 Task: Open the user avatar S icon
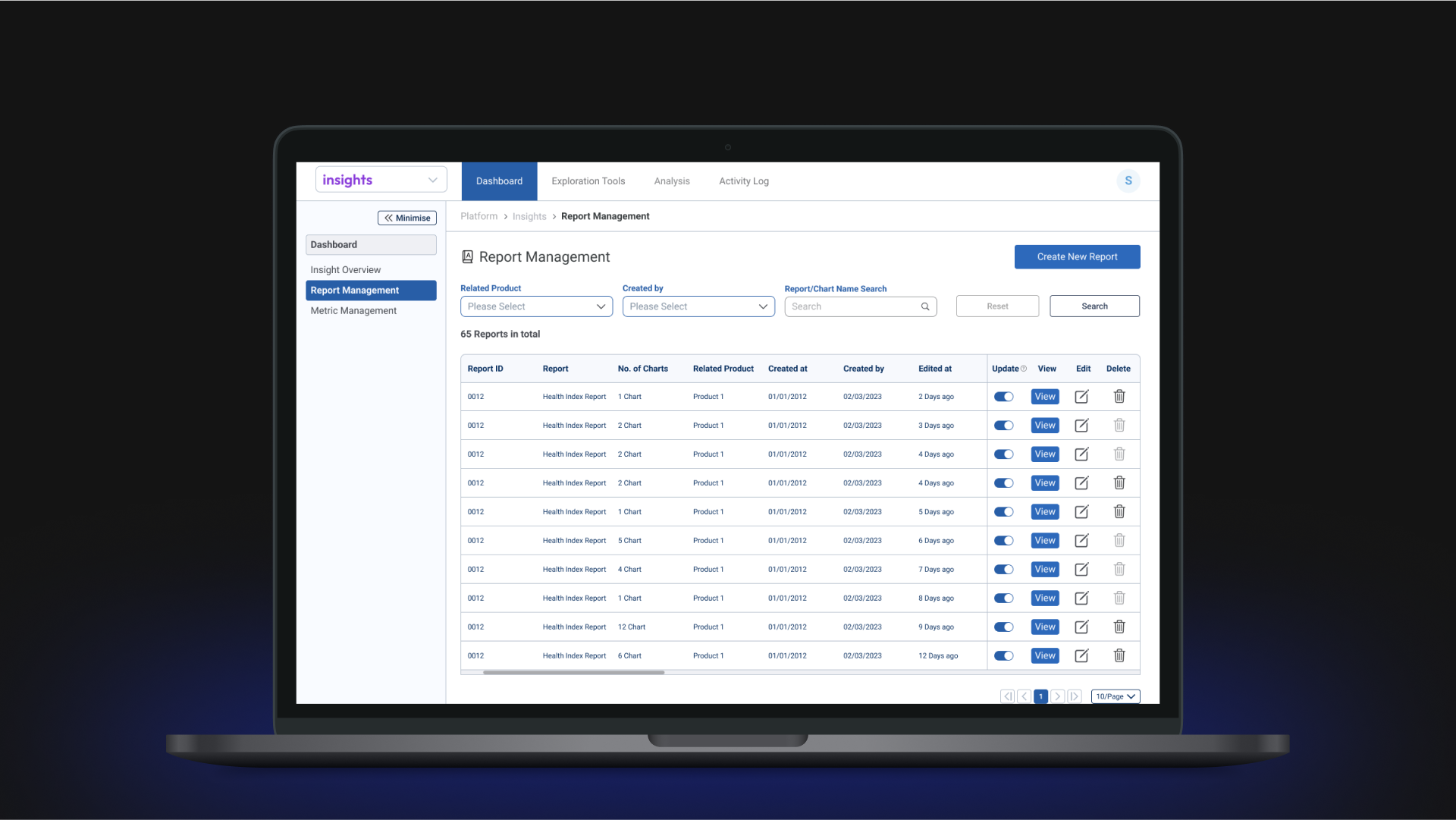point(1128,181)
